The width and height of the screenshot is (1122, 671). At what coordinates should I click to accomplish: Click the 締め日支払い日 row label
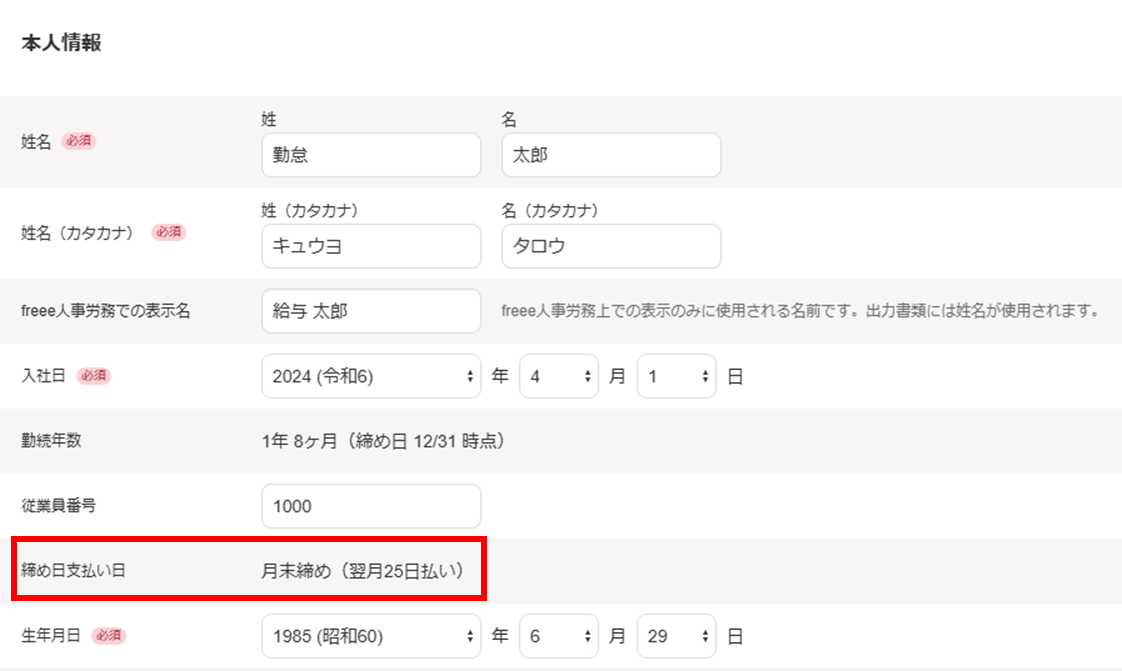coord(74,571)
